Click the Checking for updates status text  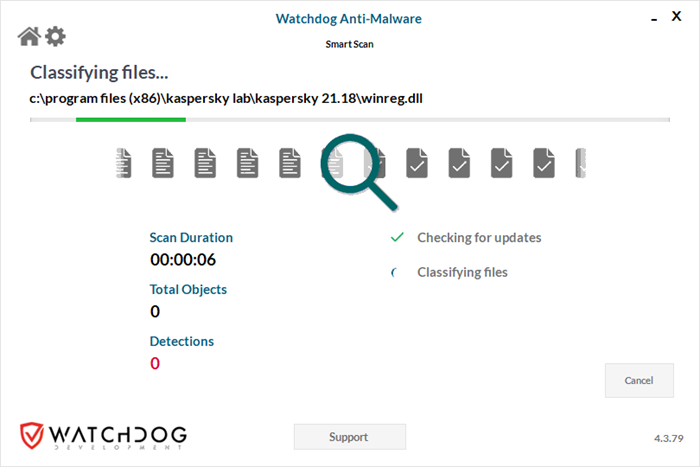[x=479, y=238]
